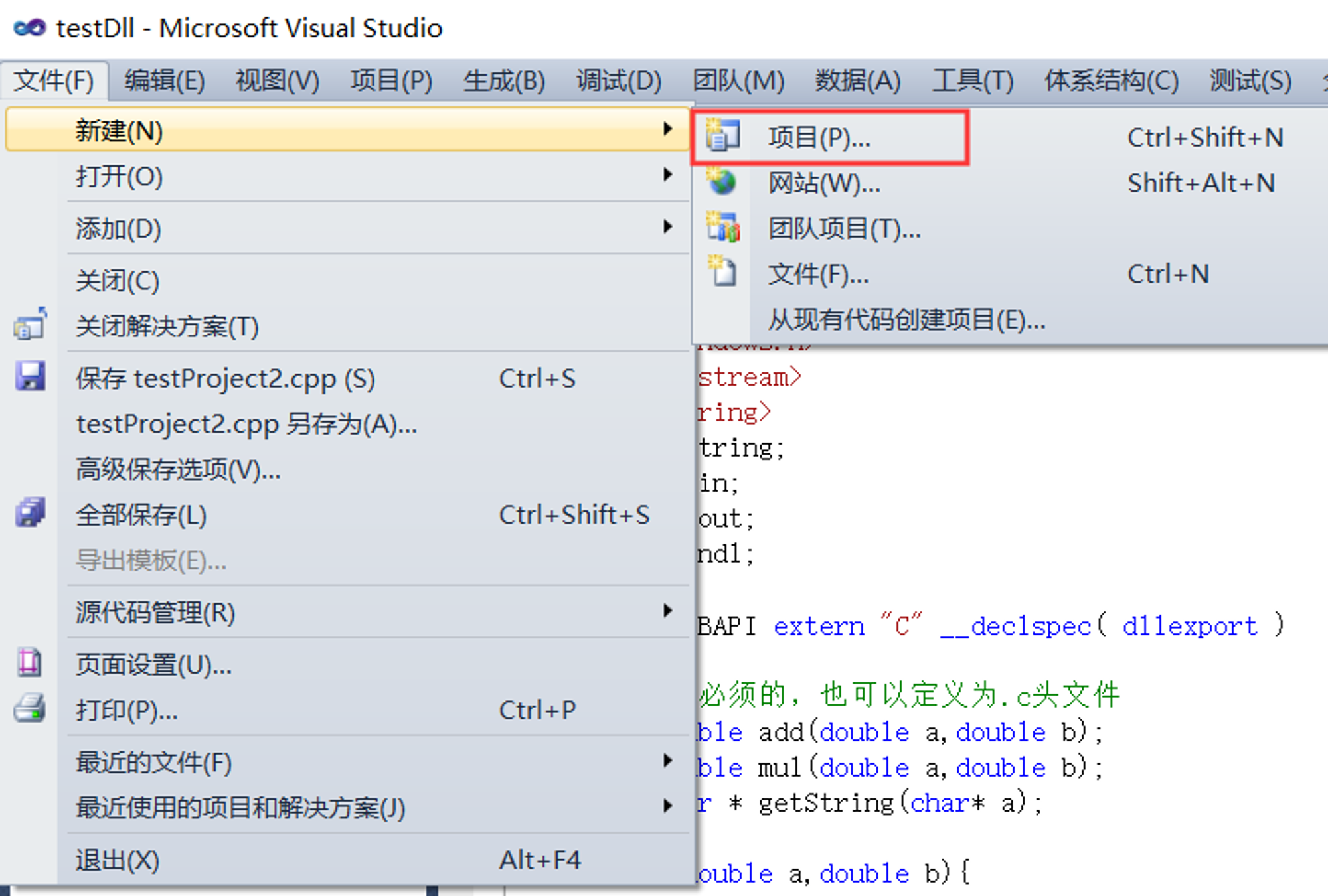
Task: Expand the 源代码管理(R) submenu arrow
Action: (668, 611)
